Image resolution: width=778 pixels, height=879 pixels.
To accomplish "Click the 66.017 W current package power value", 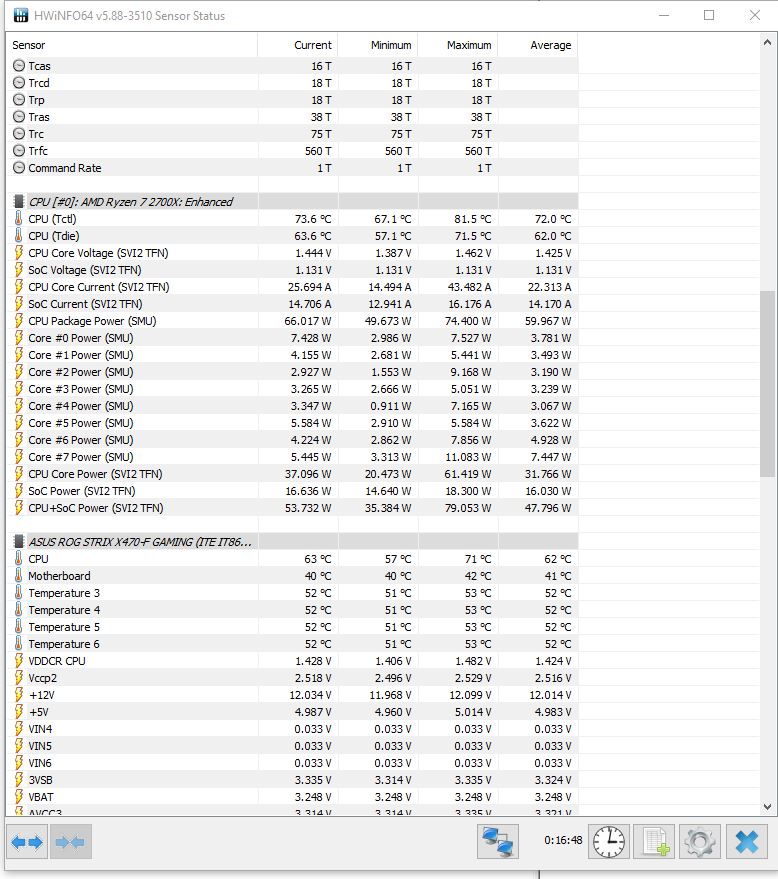I will tap(308, 321).
